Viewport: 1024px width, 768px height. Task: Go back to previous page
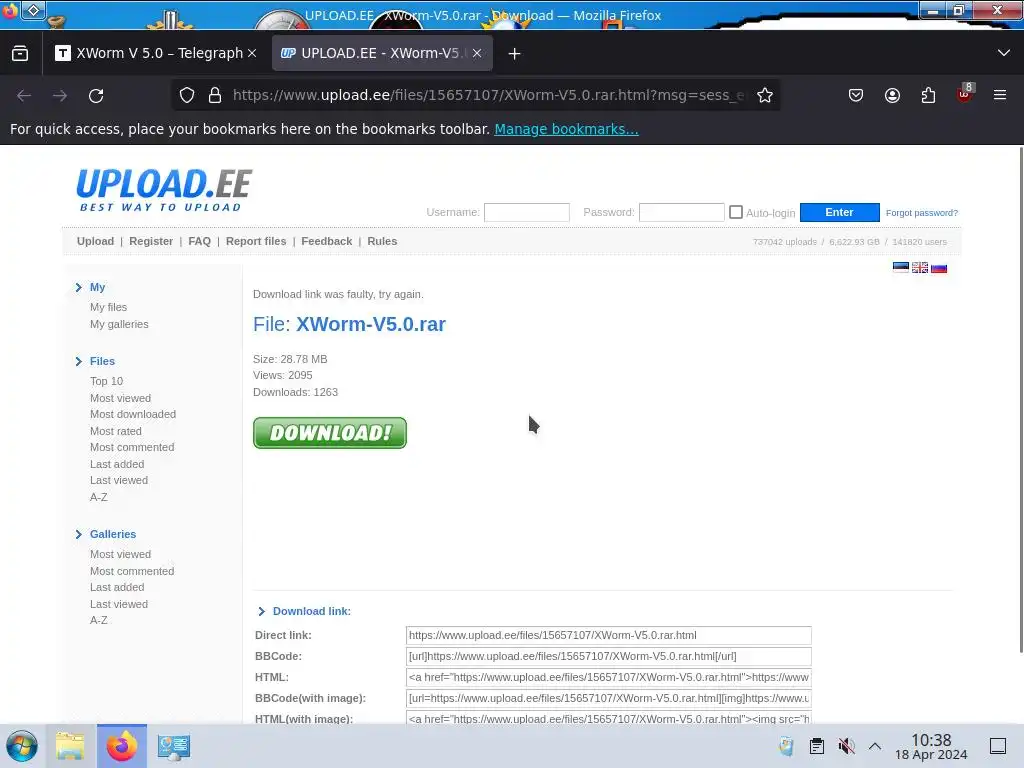click(x=24, y=96)
